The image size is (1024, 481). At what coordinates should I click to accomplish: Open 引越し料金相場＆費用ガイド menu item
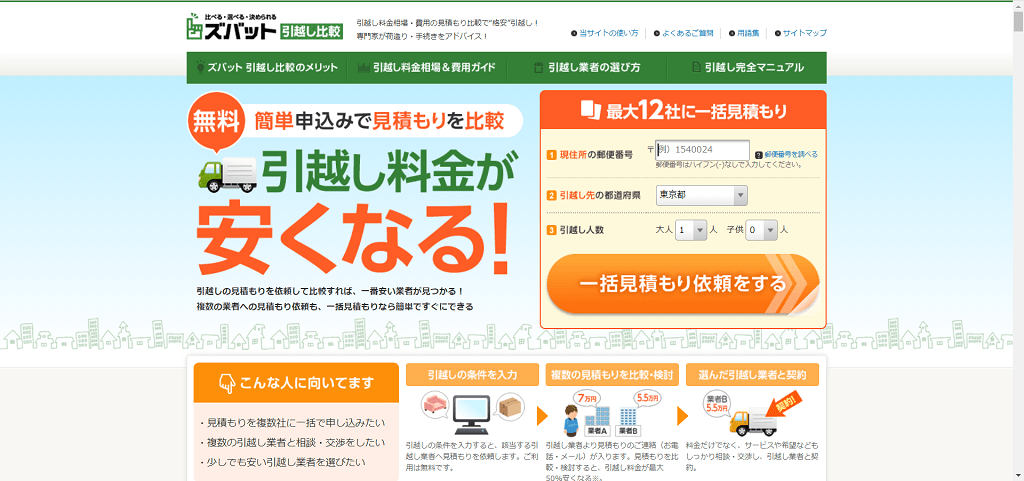pos(426,67)
